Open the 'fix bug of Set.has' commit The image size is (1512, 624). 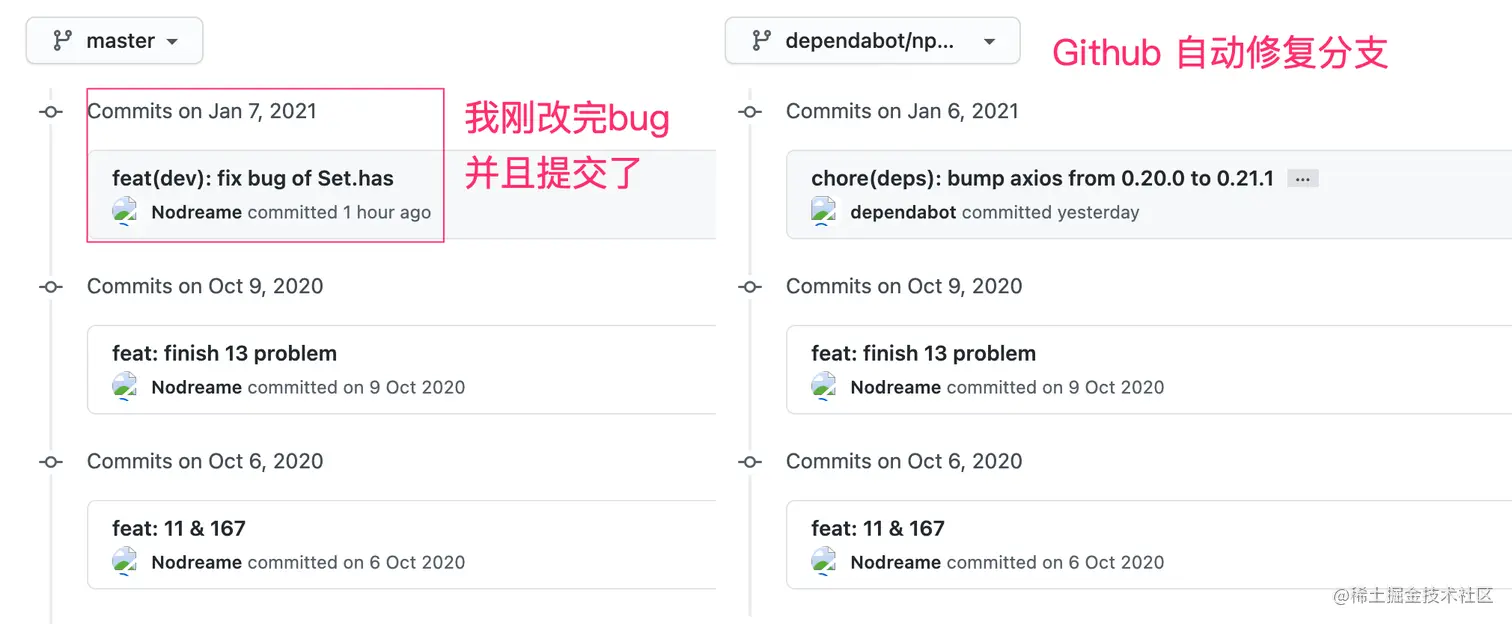pyautogui.click(x=253, y=179)
